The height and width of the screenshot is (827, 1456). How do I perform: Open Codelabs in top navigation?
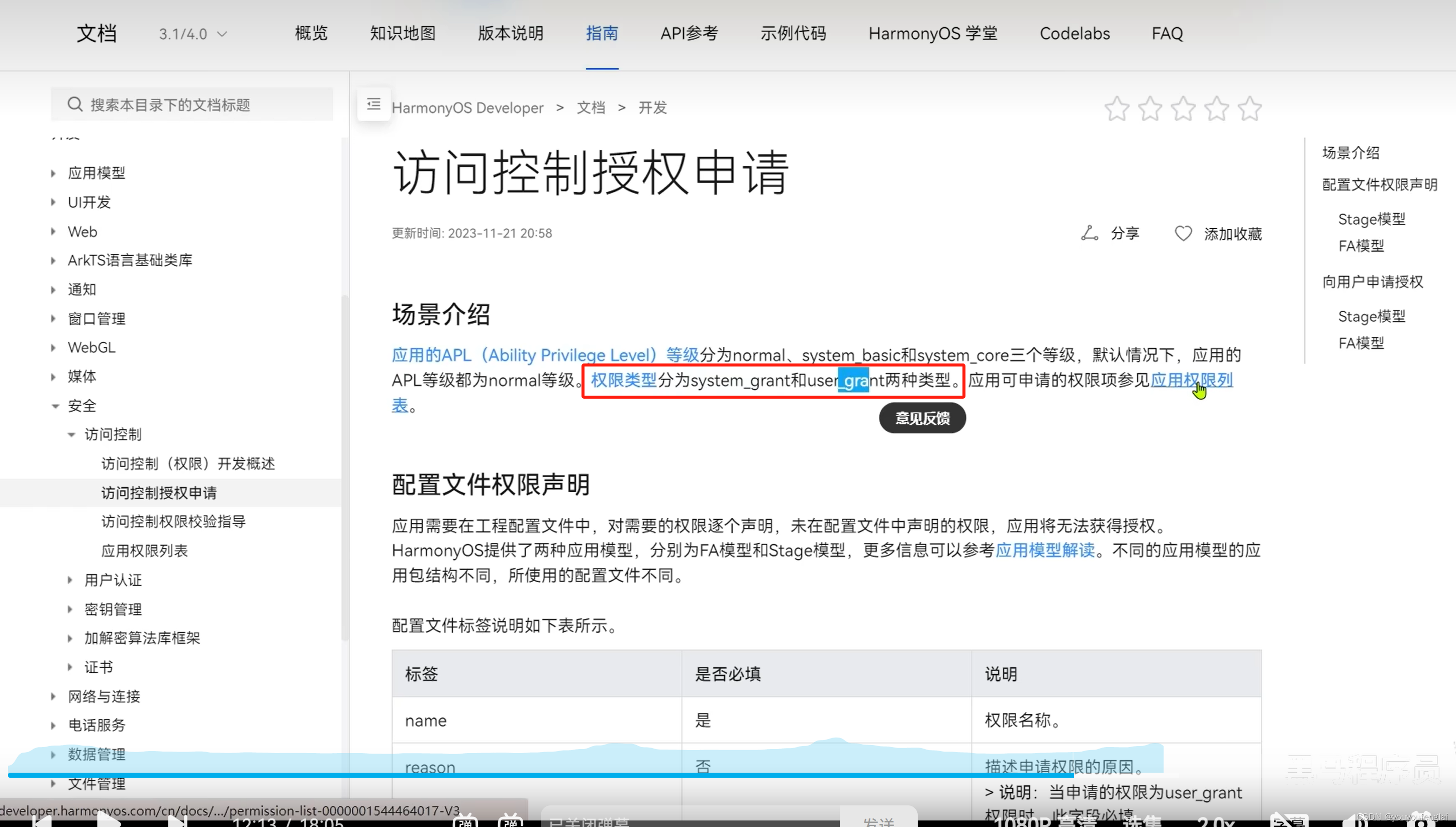point(1075,34)
